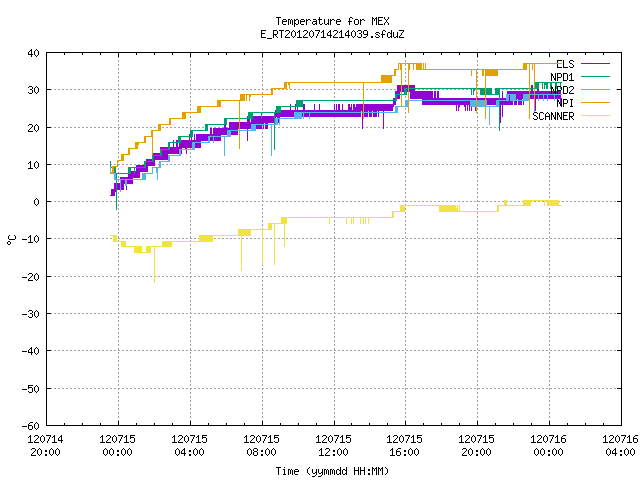The width and height of the screenshot is (640, 480).
Task: Click the y-axis tick label 30
Action: click(33, 90)
